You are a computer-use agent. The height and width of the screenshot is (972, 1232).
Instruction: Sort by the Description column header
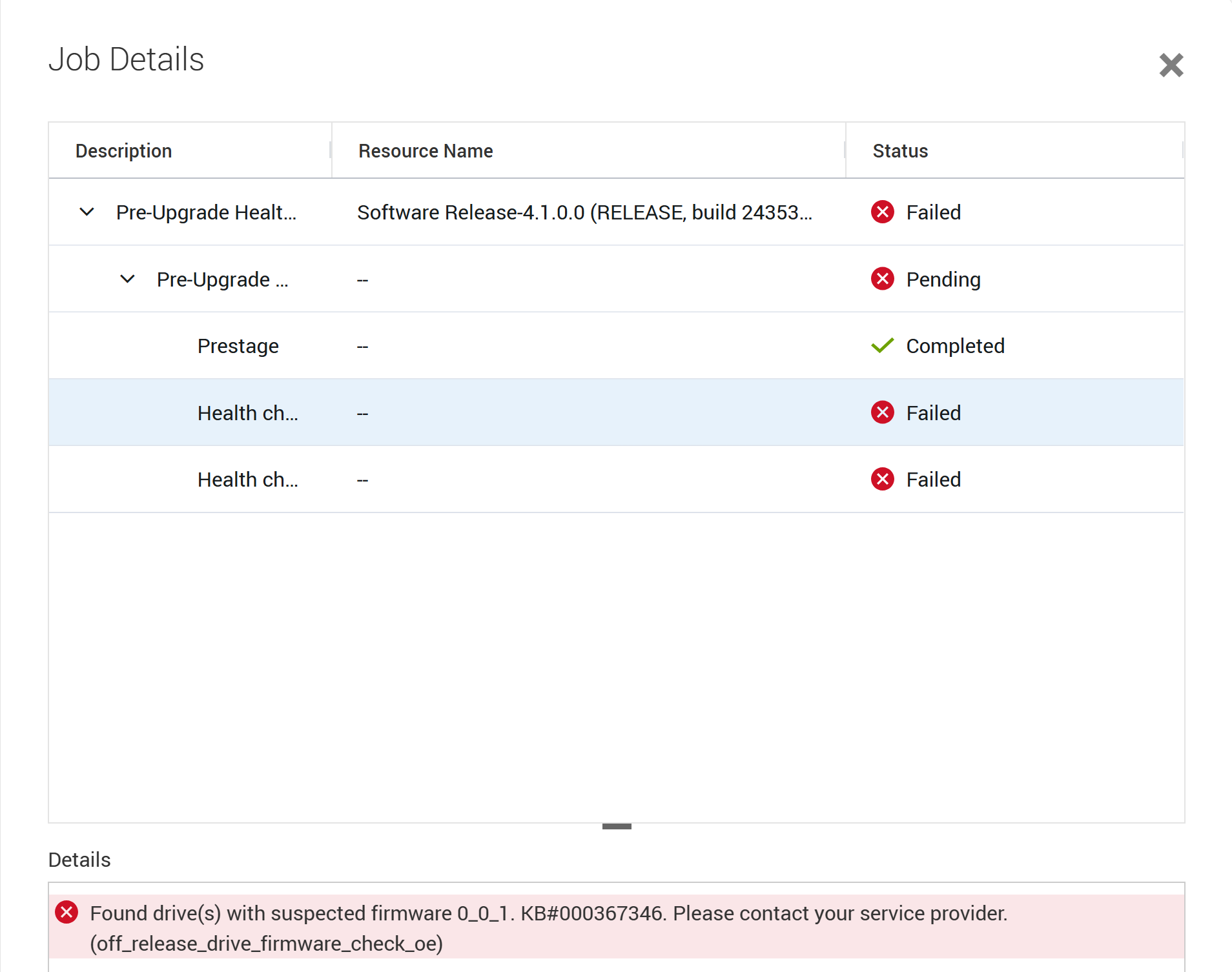tap(123, 151)
